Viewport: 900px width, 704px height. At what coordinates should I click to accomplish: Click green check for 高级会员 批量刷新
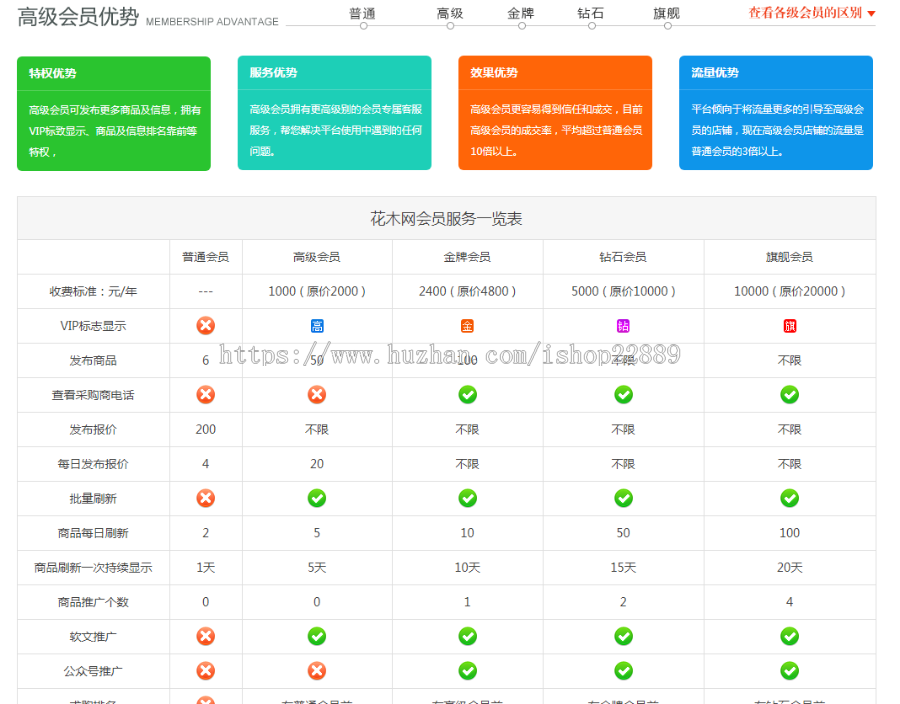pyautogui.click(x=317, y=498)
